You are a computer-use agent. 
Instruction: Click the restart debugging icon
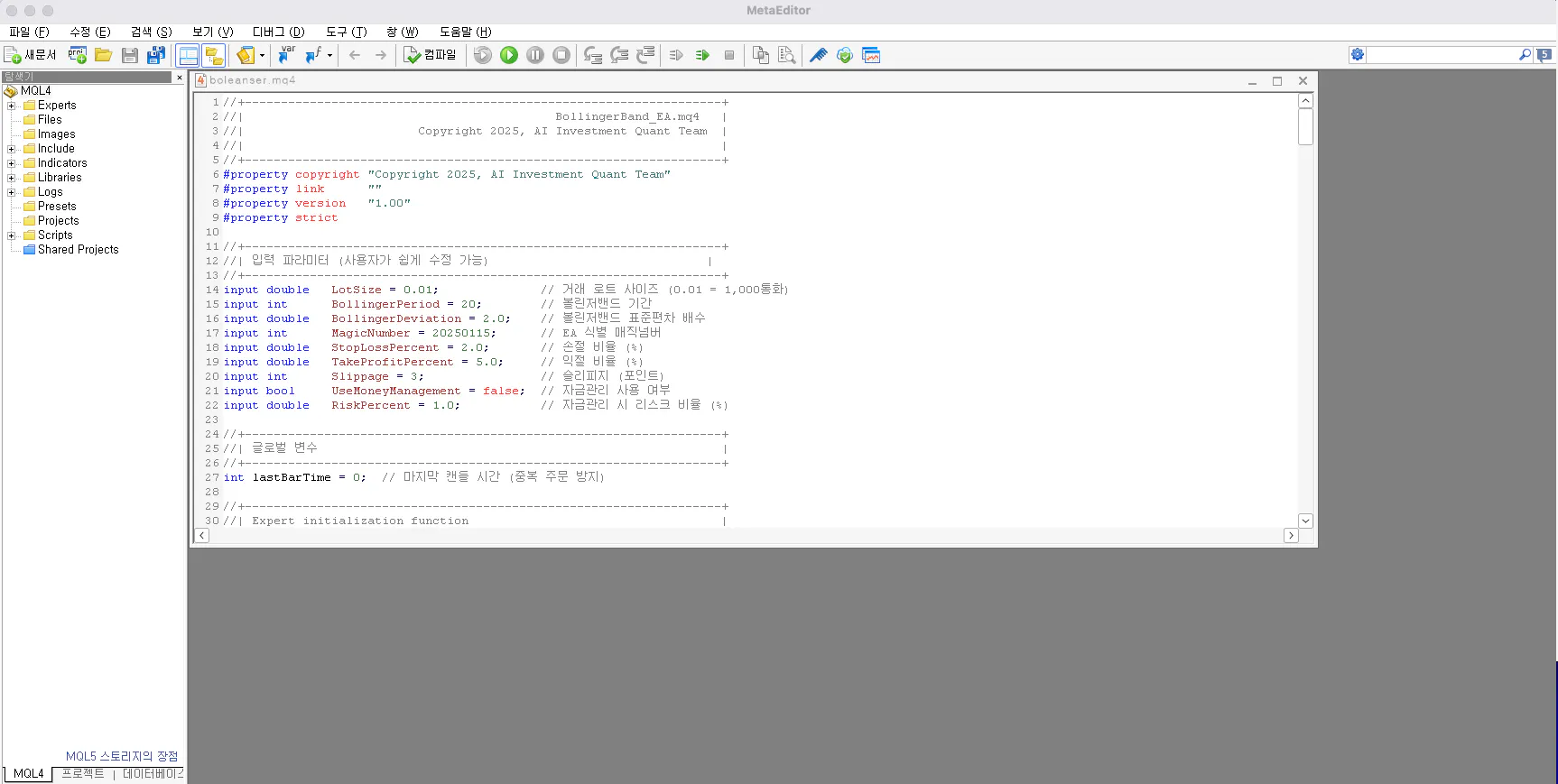[483, 55]
